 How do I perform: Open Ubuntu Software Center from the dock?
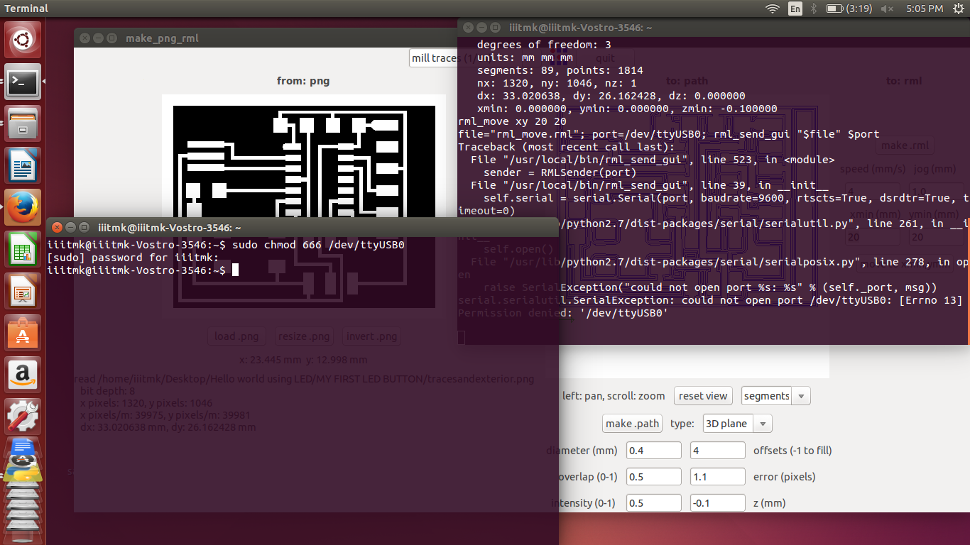23,332
